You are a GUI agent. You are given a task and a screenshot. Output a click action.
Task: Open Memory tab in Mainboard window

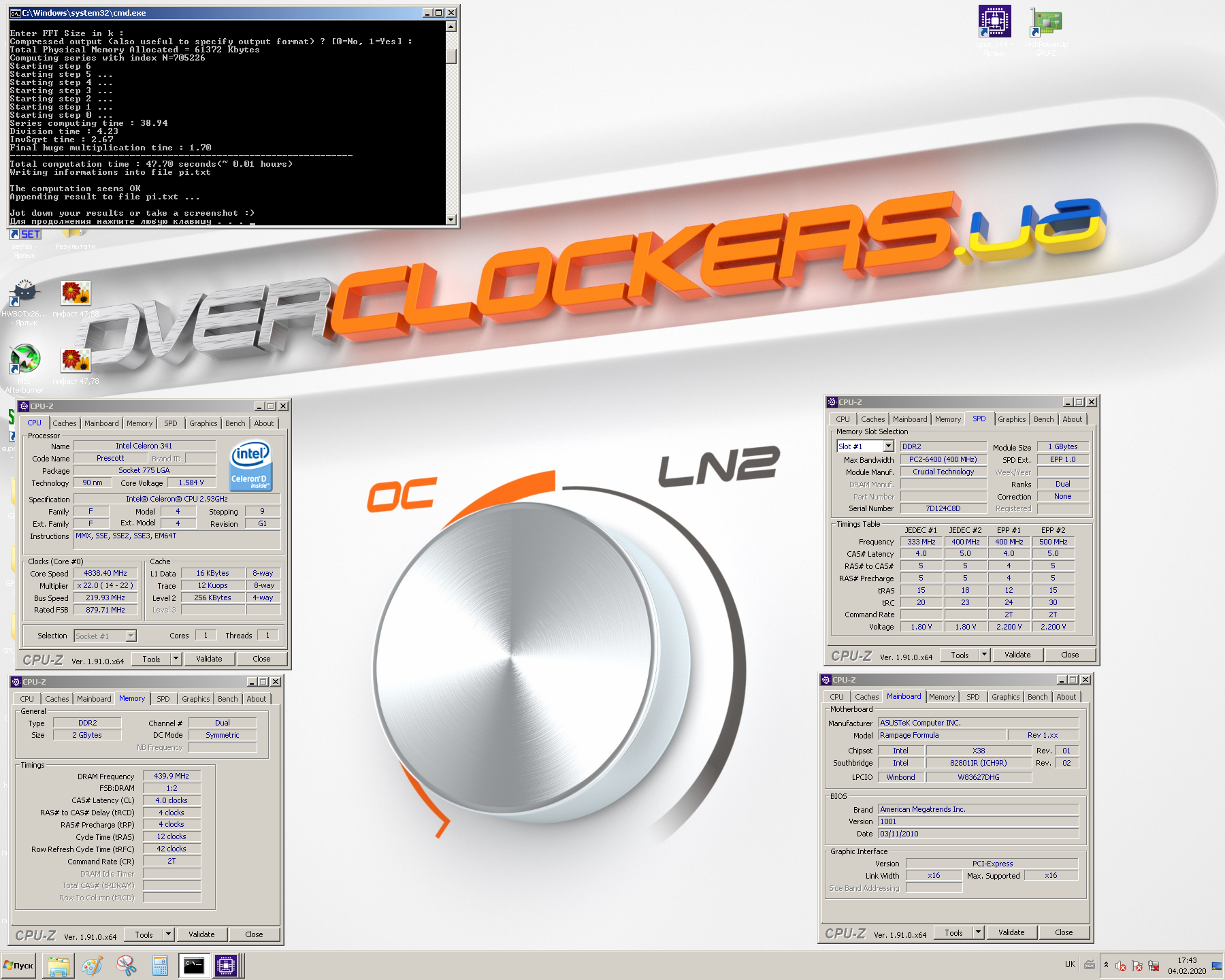[942, 697]
